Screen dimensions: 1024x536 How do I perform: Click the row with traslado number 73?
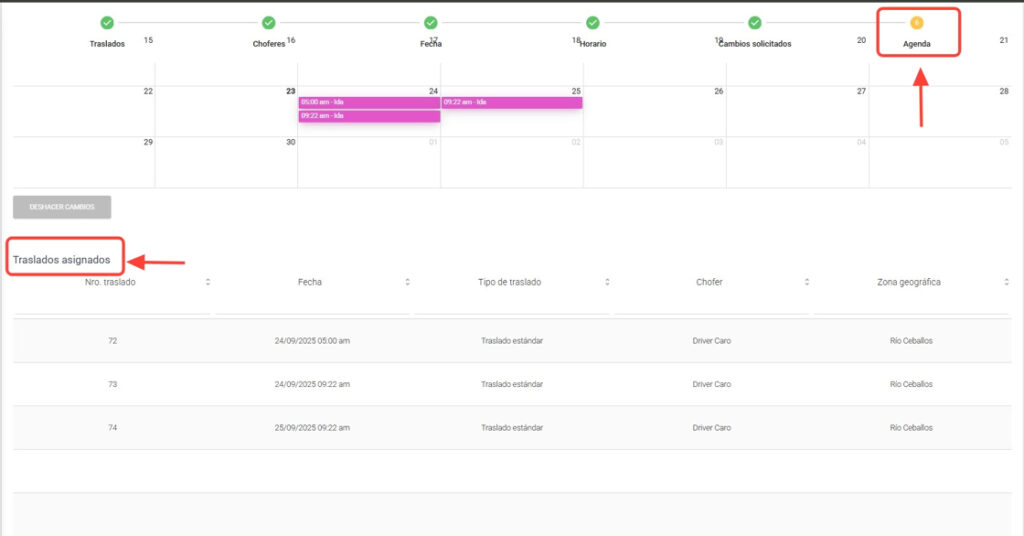coord(512,384)
